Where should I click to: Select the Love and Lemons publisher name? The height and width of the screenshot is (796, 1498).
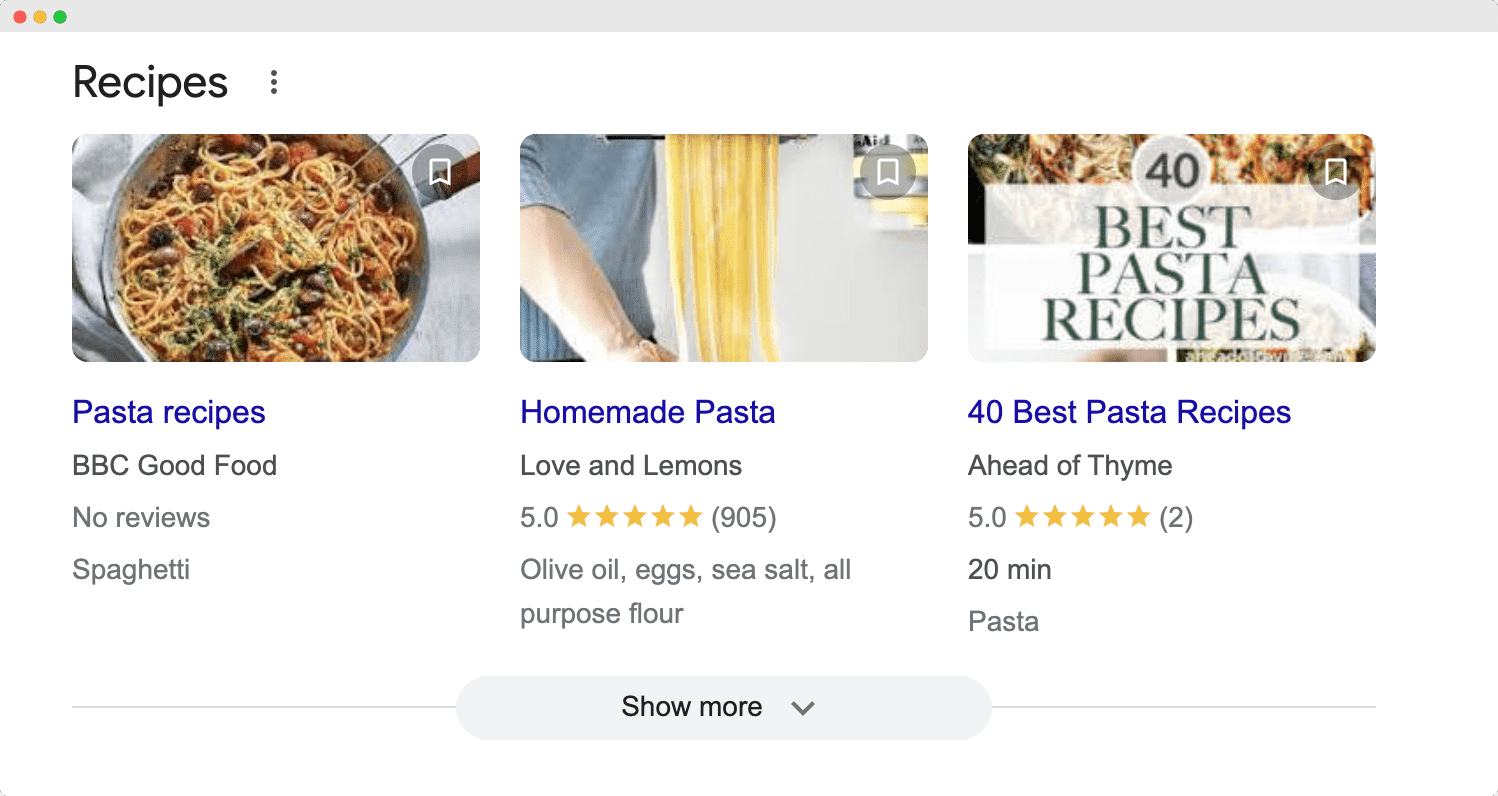tap(630, 465)
